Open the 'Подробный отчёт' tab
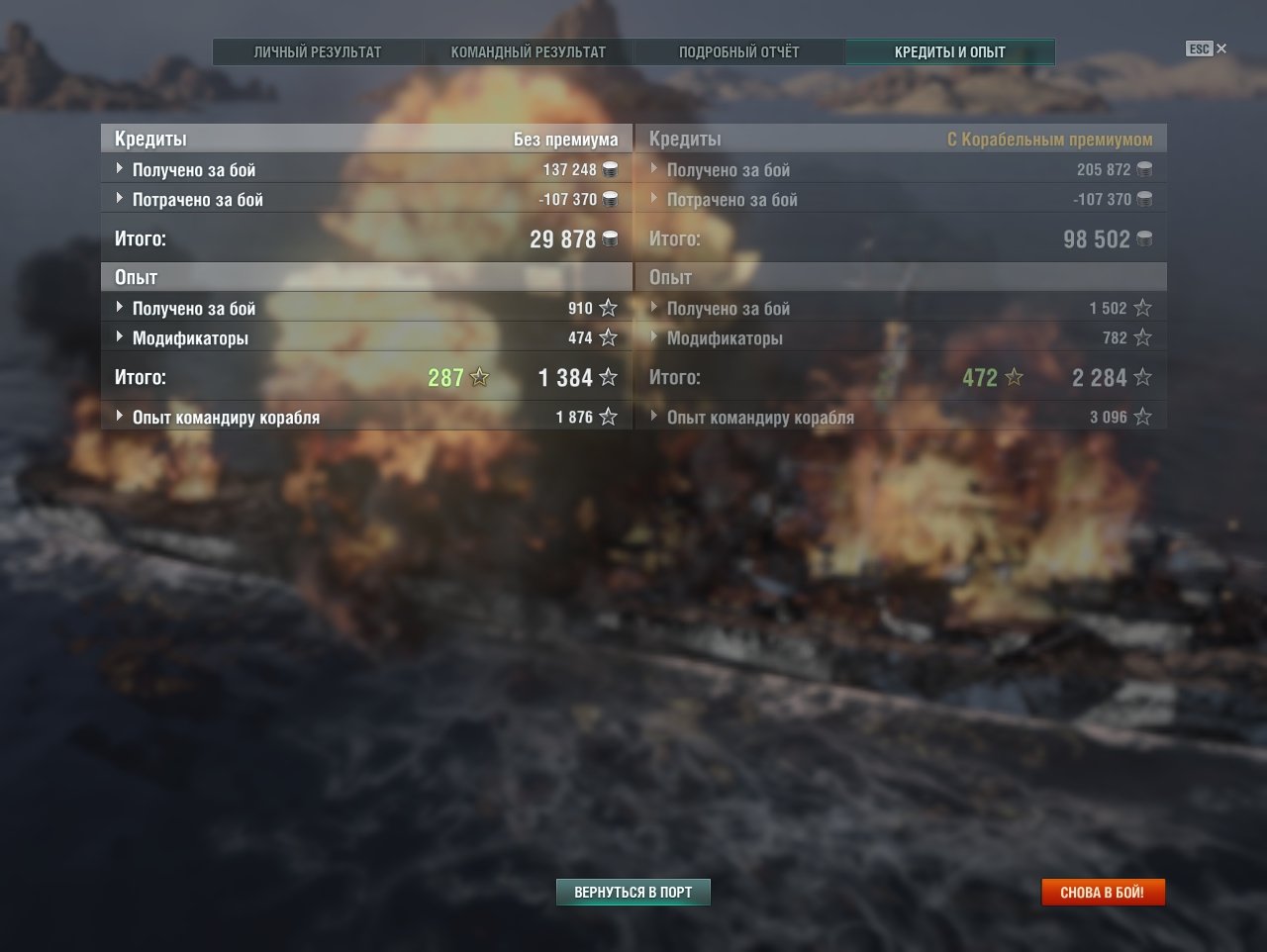1267x952 pixels. click(738, 51)
